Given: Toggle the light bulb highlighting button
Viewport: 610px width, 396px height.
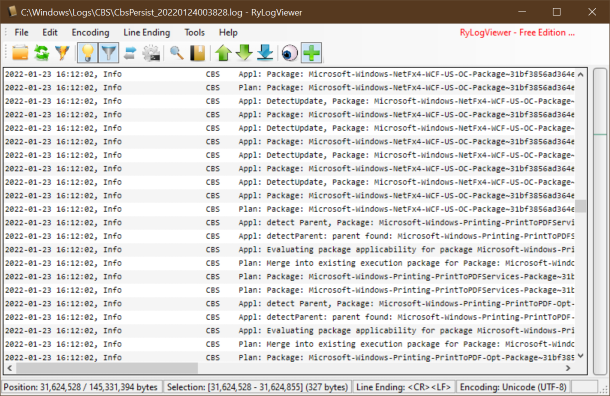Looking at the screenshot, I should pyautogui.click(x=88, y=53).
